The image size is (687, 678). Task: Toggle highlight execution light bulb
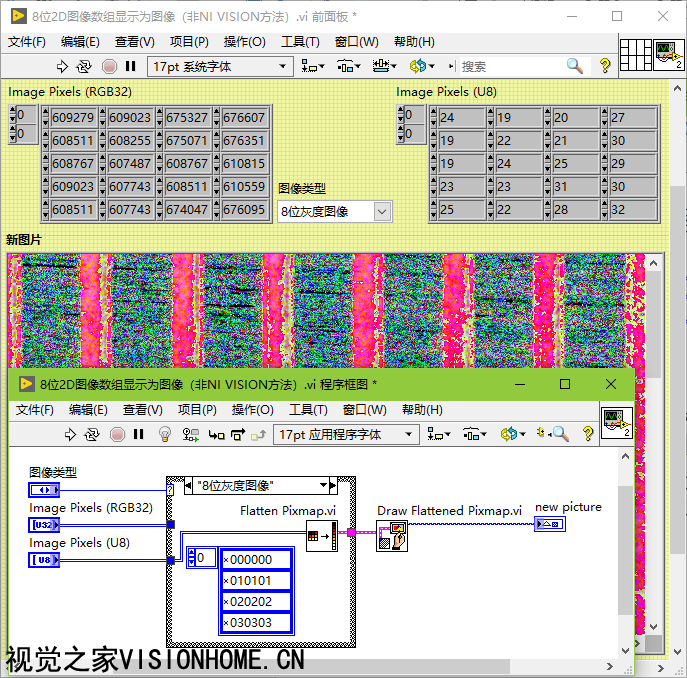click(166, 434)
